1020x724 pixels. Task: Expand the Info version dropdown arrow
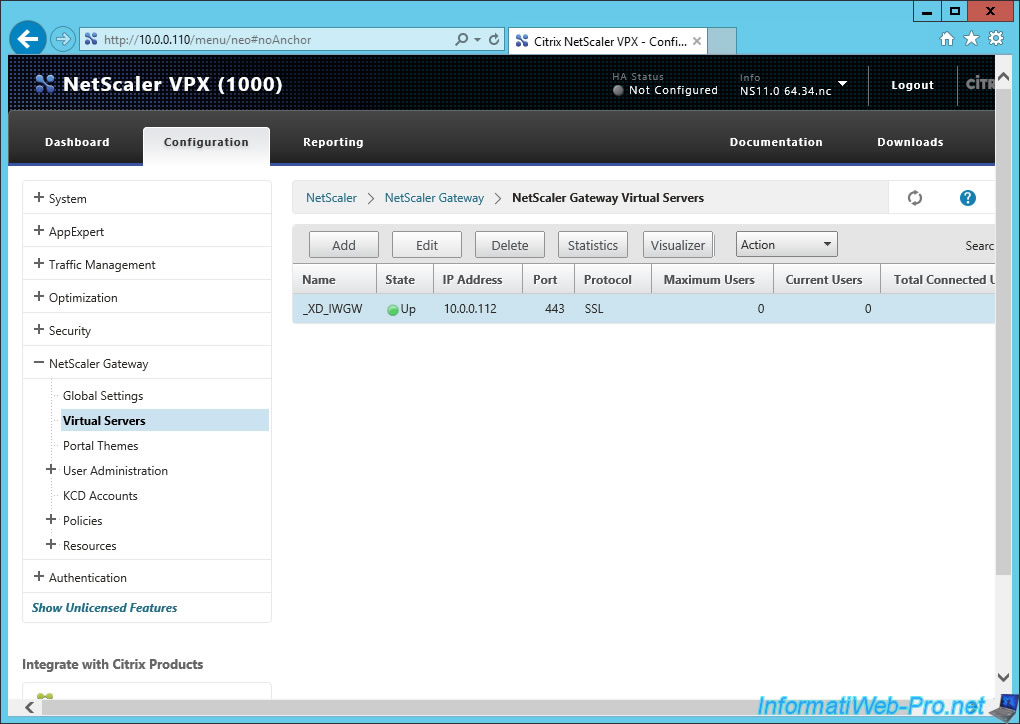click(x=842, y=84)
